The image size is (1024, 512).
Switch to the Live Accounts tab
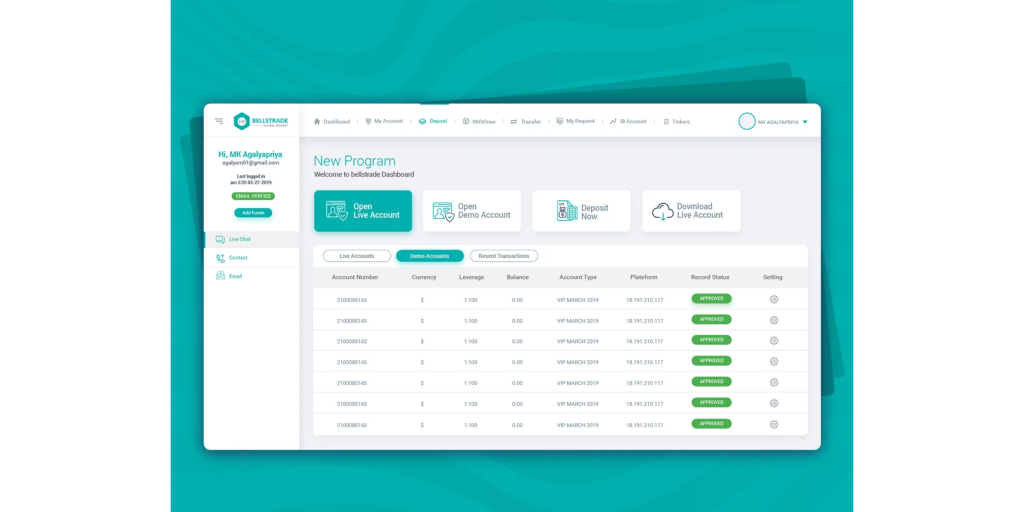pyautogui.click(x=357, y=256)
